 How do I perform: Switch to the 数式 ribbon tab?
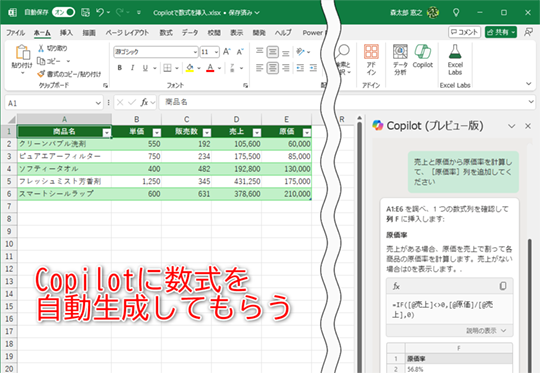click(166, 33)
